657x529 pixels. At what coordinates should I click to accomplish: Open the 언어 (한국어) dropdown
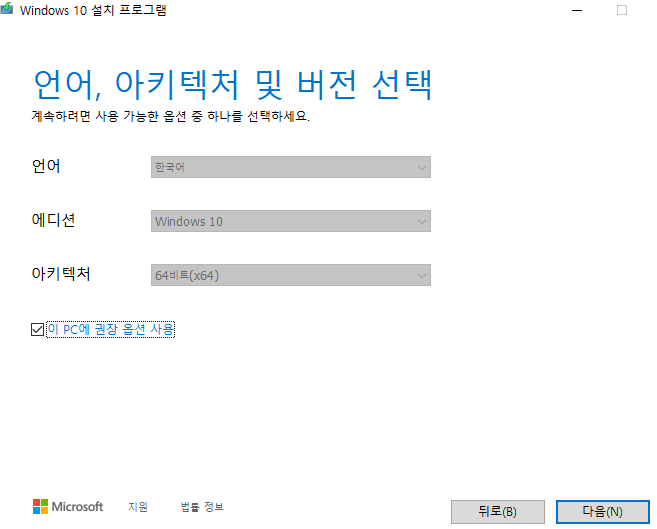[291, 167]
